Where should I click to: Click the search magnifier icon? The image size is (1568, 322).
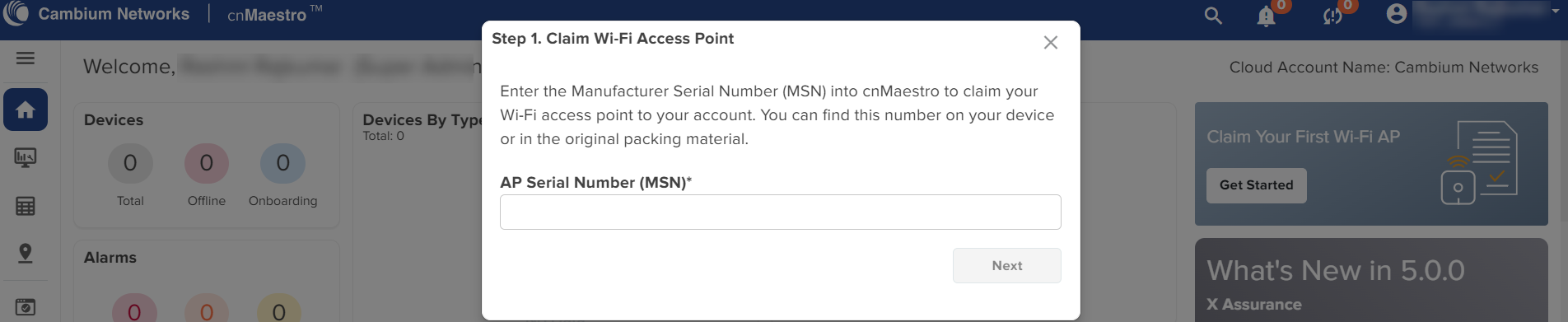1213,16
